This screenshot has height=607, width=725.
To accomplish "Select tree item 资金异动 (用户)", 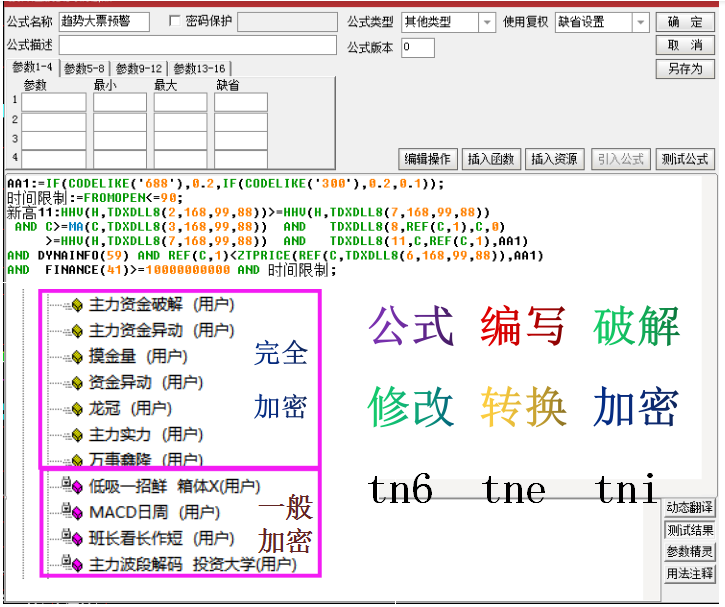I will point(146,383).
